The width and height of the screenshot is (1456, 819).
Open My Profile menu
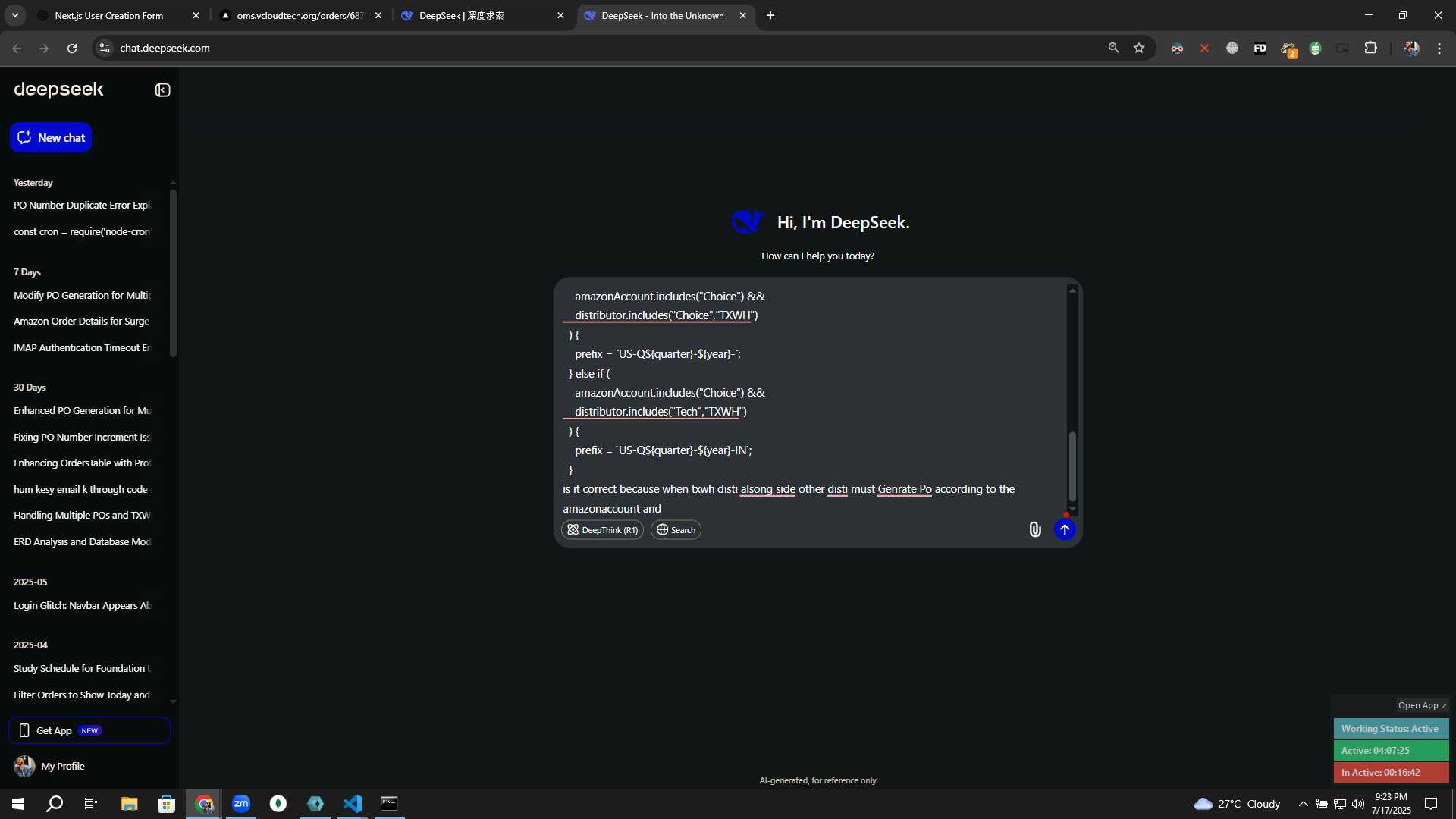pos(49,766)
